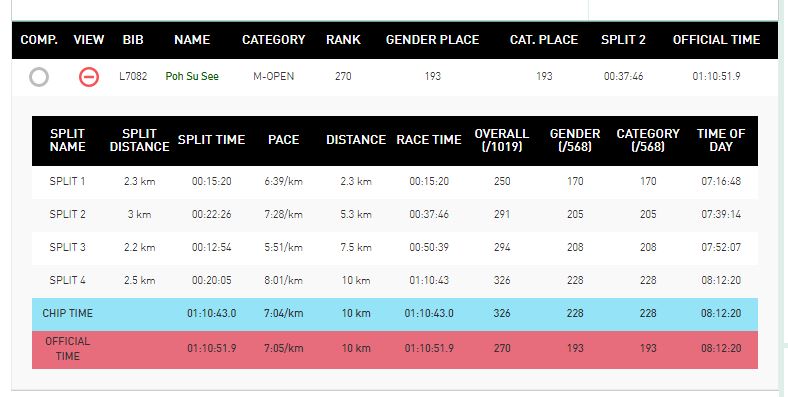
Task: Click the blue CHIP TIME row label
Action: point(67,313)
